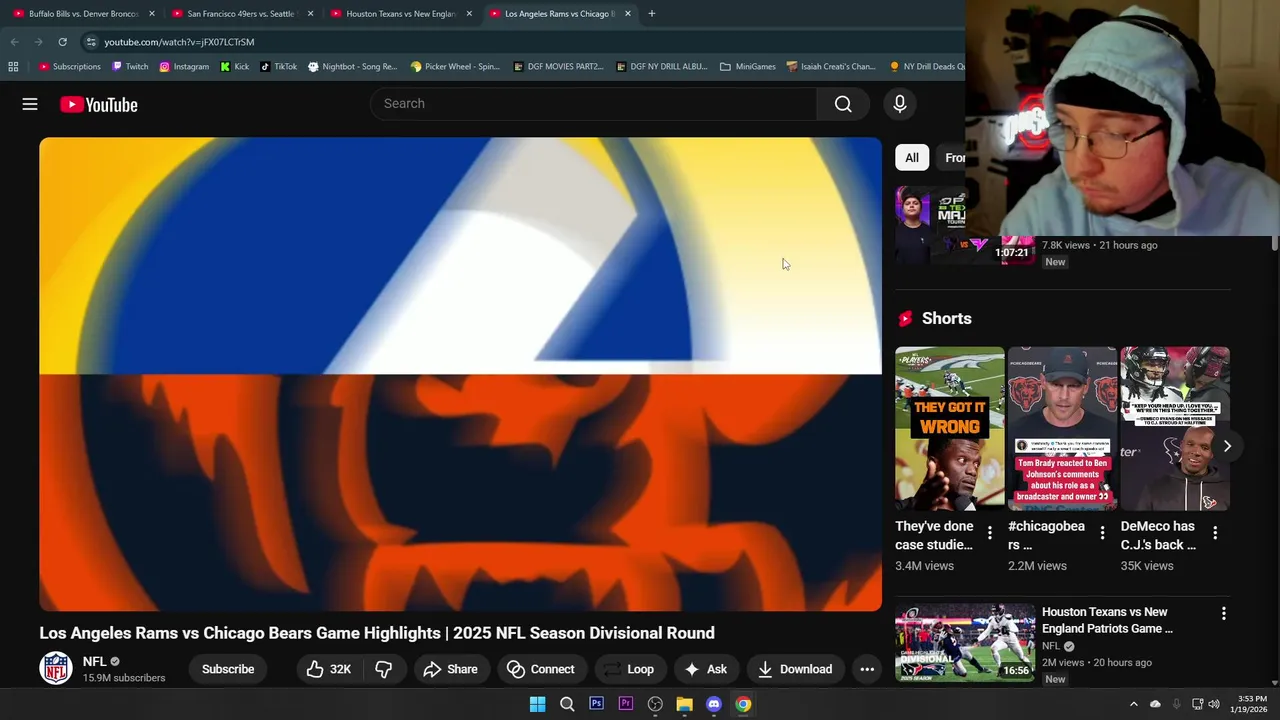Open the 1:07:21 recommended video thumbnail

click(965, 225)
